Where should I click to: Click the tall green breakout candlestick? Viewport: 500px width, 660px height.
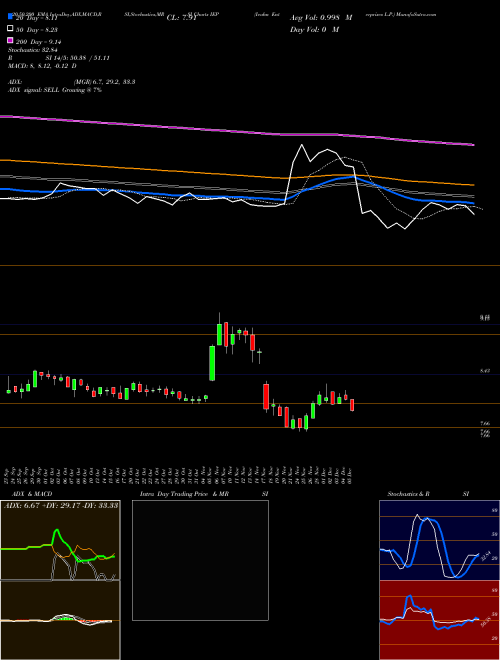point(212,363)
